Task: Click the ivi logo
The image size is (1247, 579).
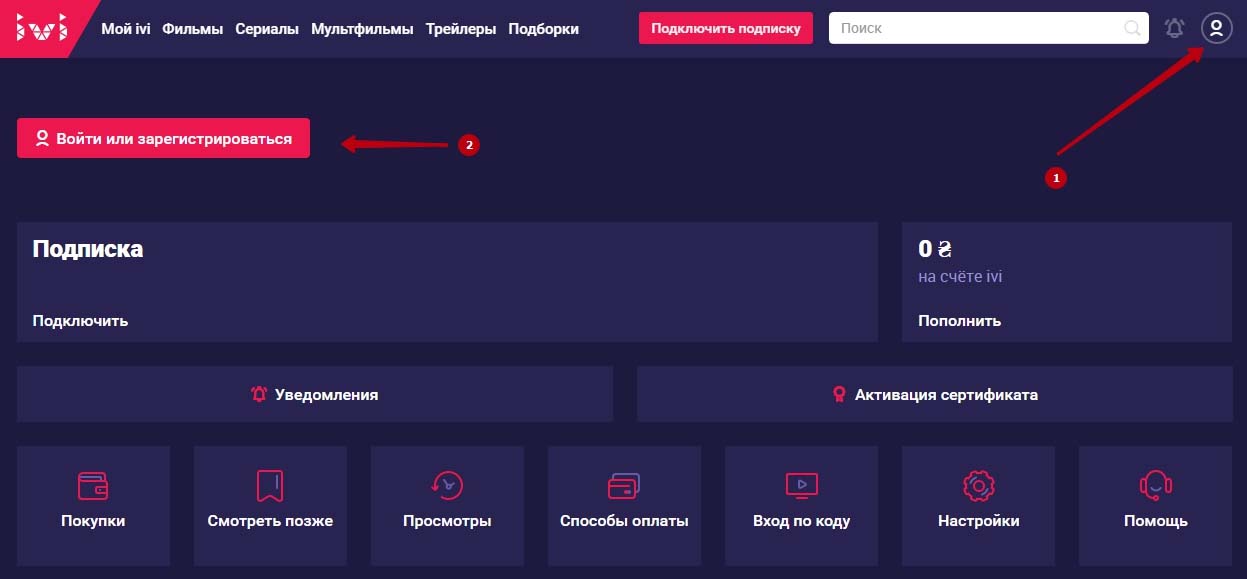Action: (42, 29)
